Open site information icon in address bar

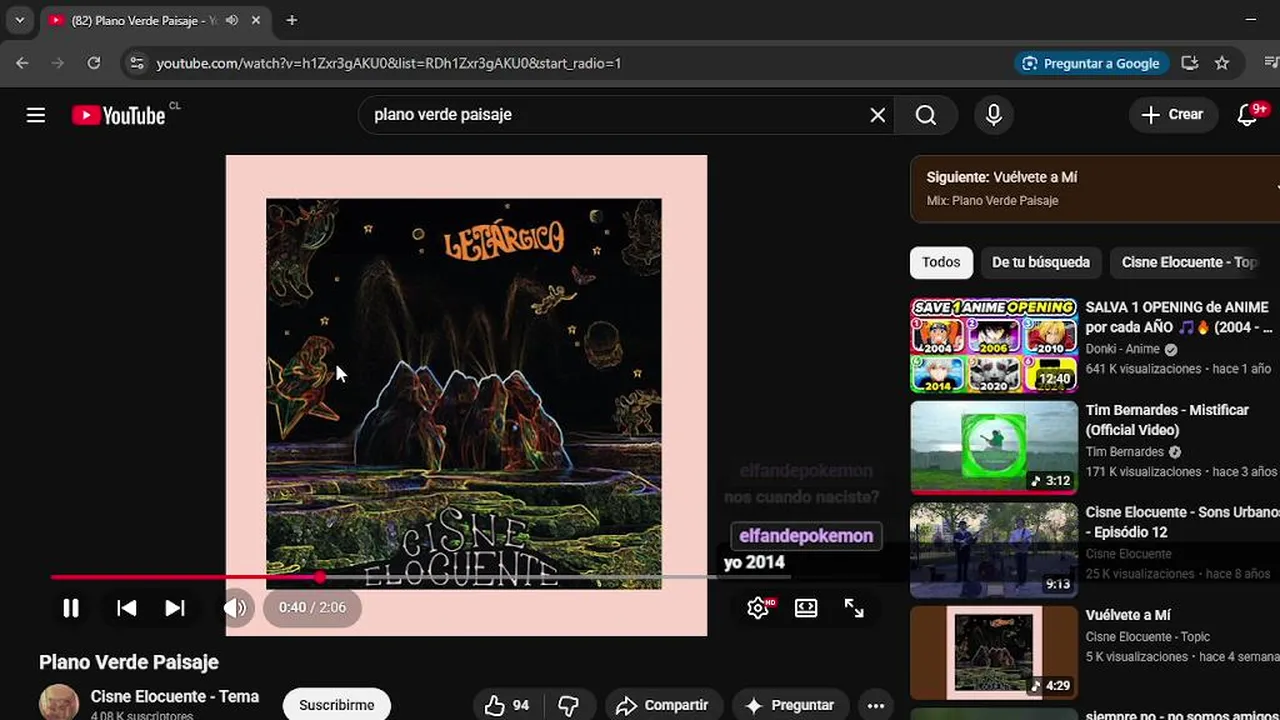(x=137, y=63)
